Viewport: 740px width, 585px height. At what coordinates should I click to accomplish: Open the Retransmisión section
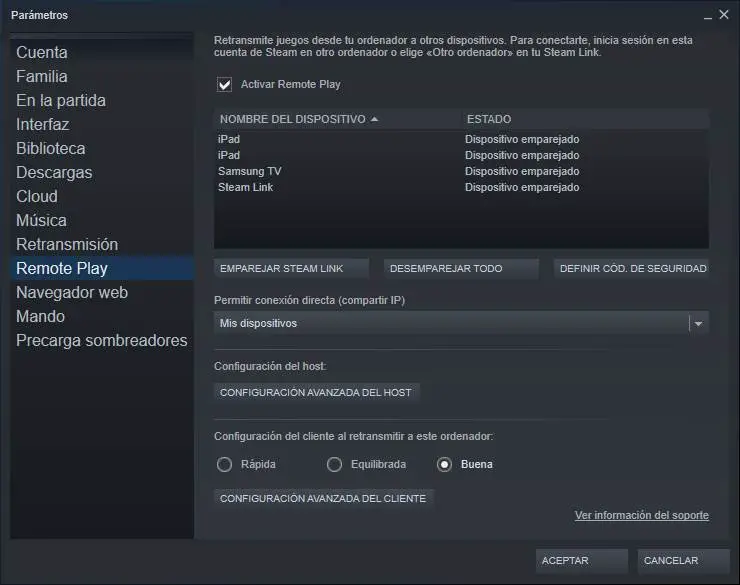click(x=102, y=244)
